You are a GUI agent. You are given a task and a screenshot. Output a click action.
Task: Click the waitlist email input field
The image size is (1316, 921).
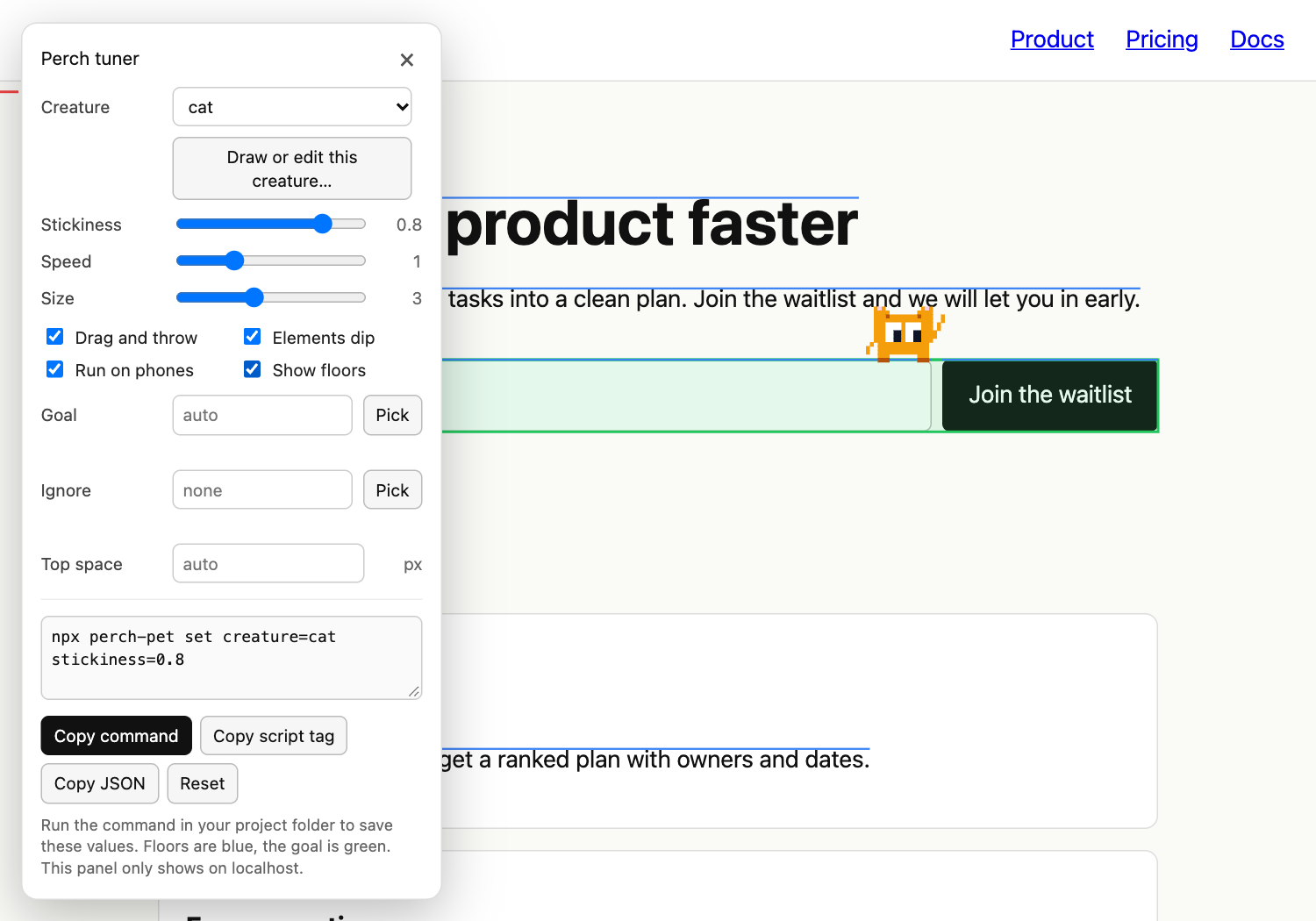(685, 396)
